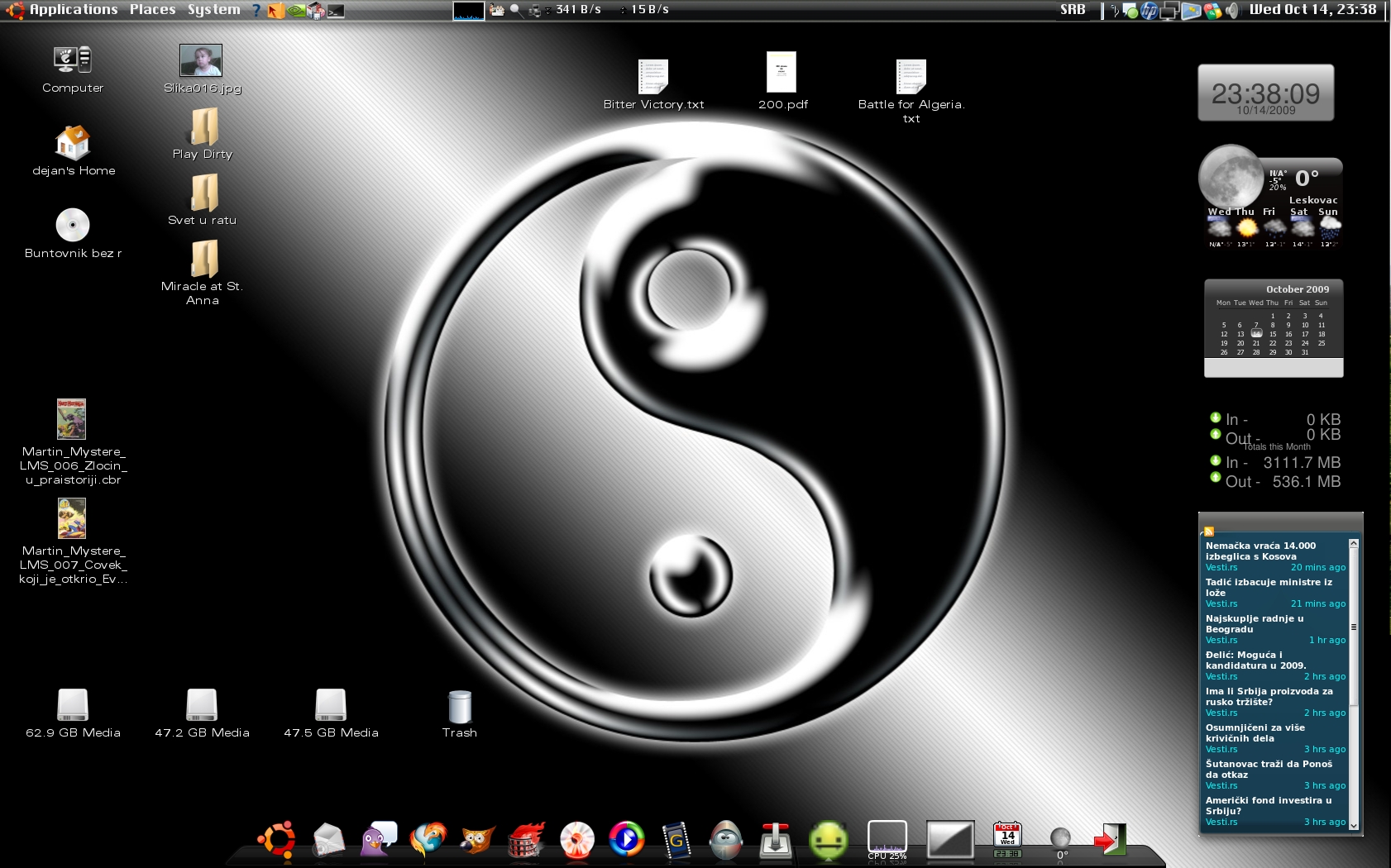This screenshot has height=868, width=1391.
Task: Launch Firefox from the dock
Action: coord(428,839)
